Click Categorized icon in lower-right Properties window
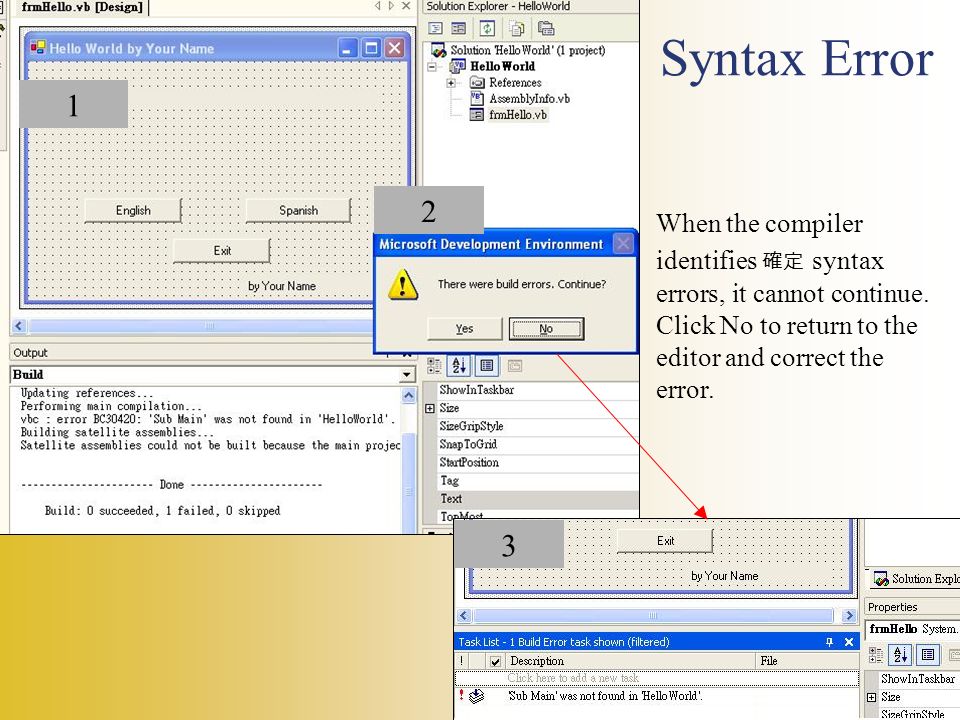 tap(876, 655)
